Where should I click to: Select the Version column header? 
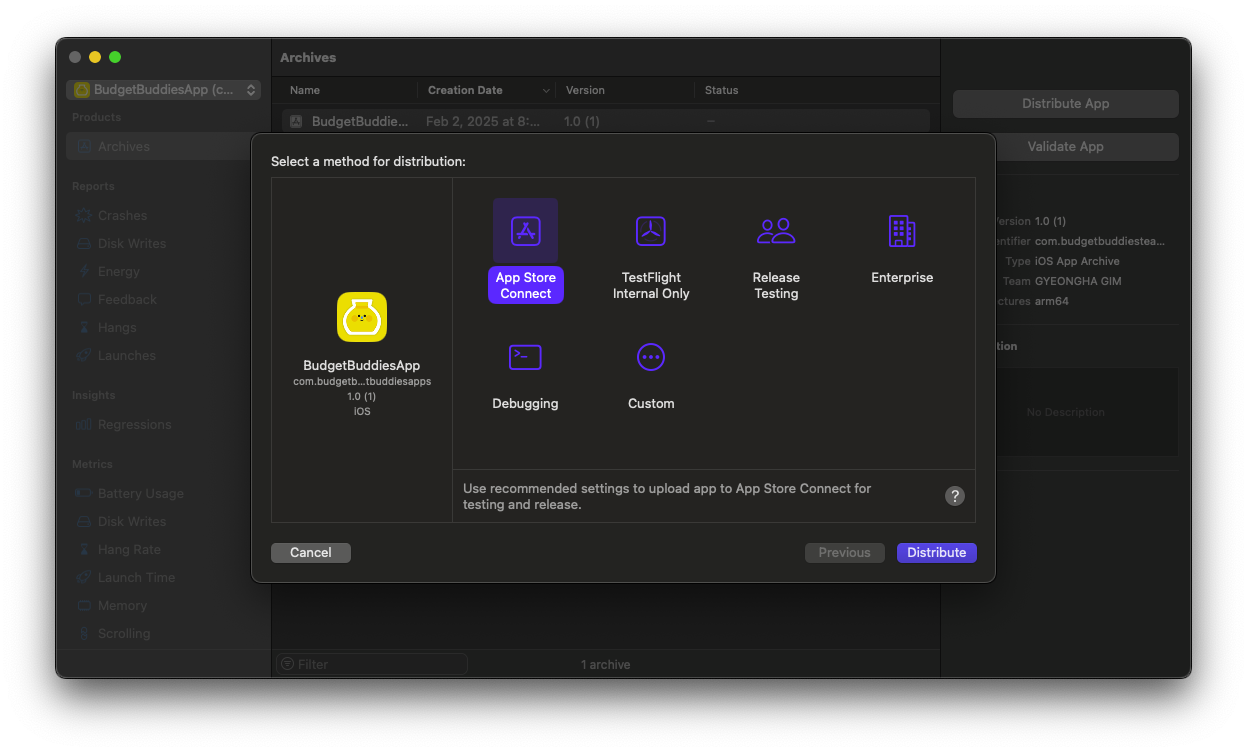[x=585, y=91]
